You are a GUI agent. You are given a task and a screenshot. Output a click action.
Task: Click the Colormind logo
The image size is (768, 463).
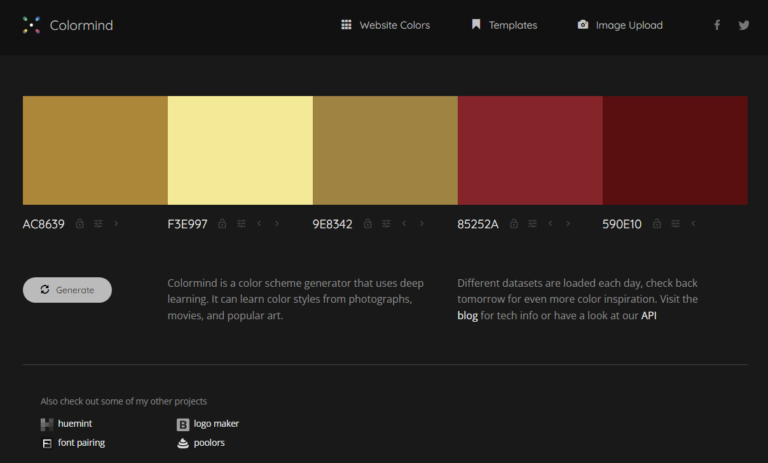pyautogui.click(x=67, y=25)
